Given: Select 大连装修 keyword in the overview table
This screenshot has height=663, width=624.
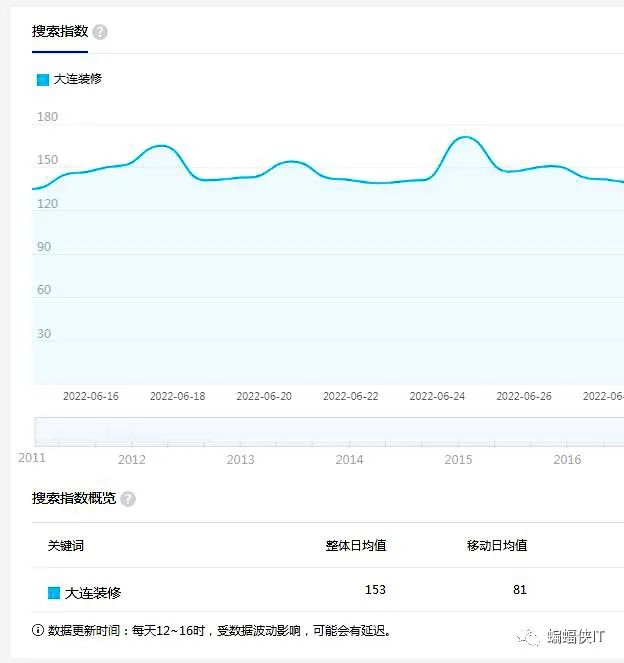Looking at the screenshot, I should [93, 593].
